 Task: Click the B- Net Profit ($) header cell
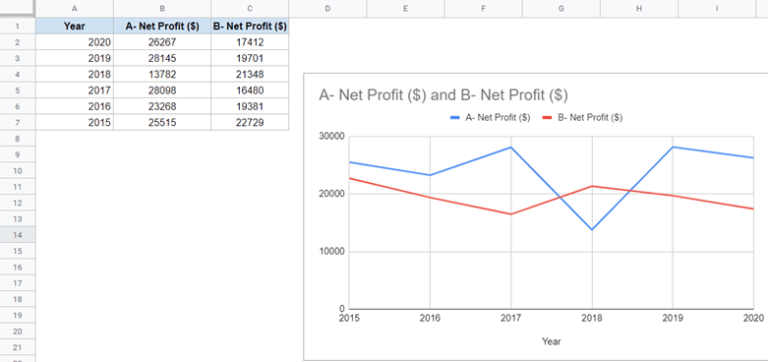pos(250,26)
